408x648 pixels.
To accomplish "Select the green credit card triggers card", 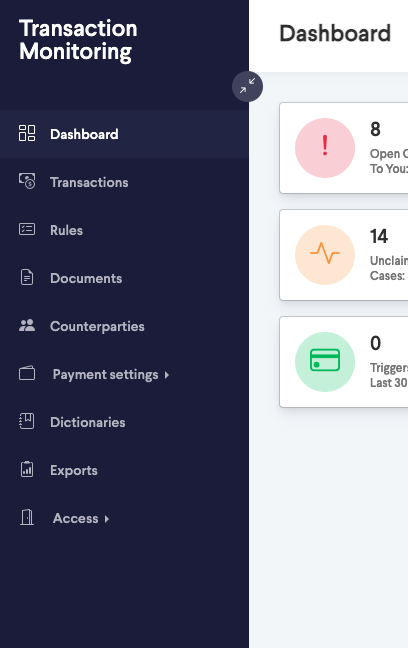I will (344, 362).
